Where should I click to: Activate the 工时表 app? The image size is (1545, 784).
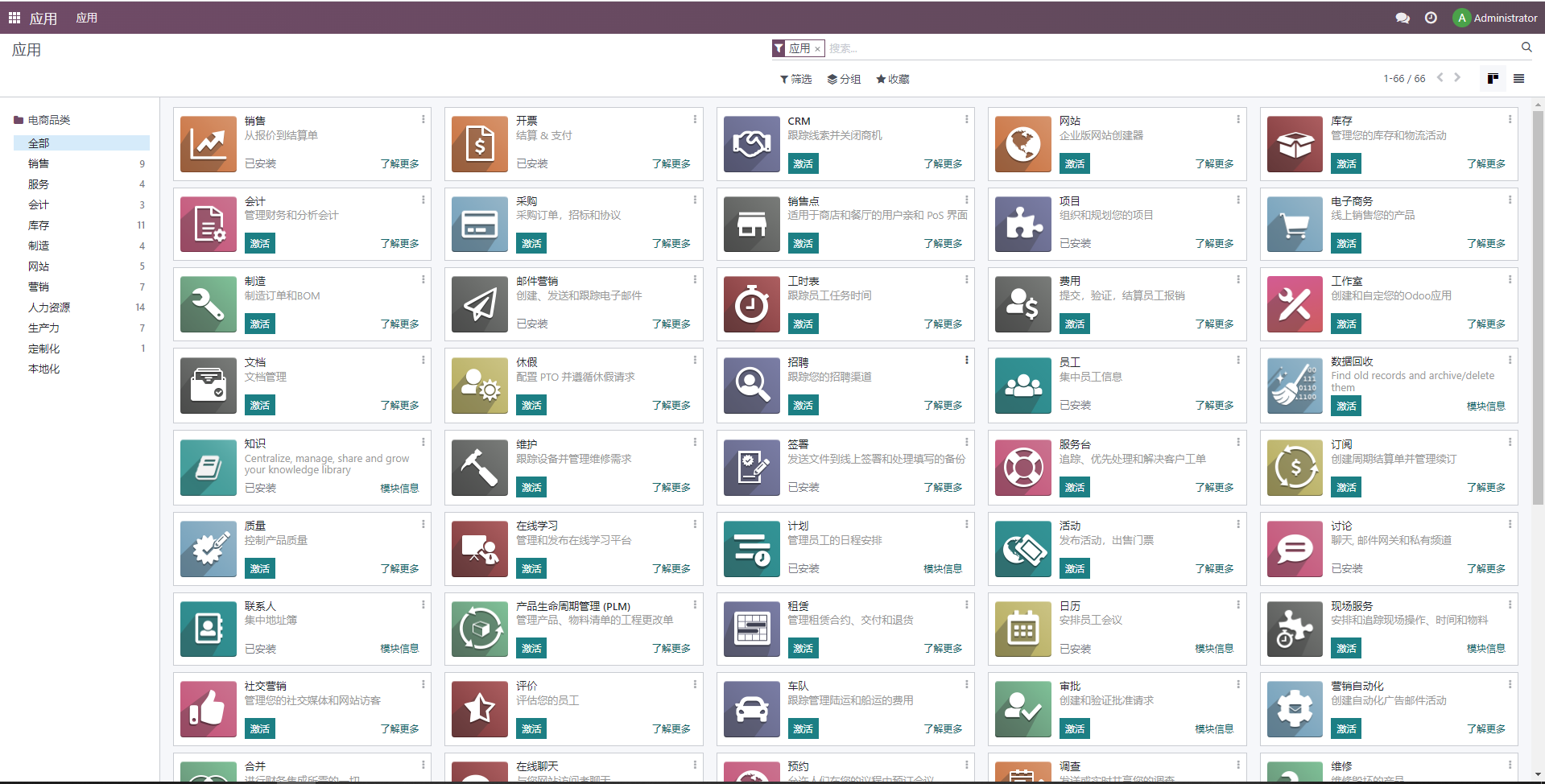[x=803, y=324]
